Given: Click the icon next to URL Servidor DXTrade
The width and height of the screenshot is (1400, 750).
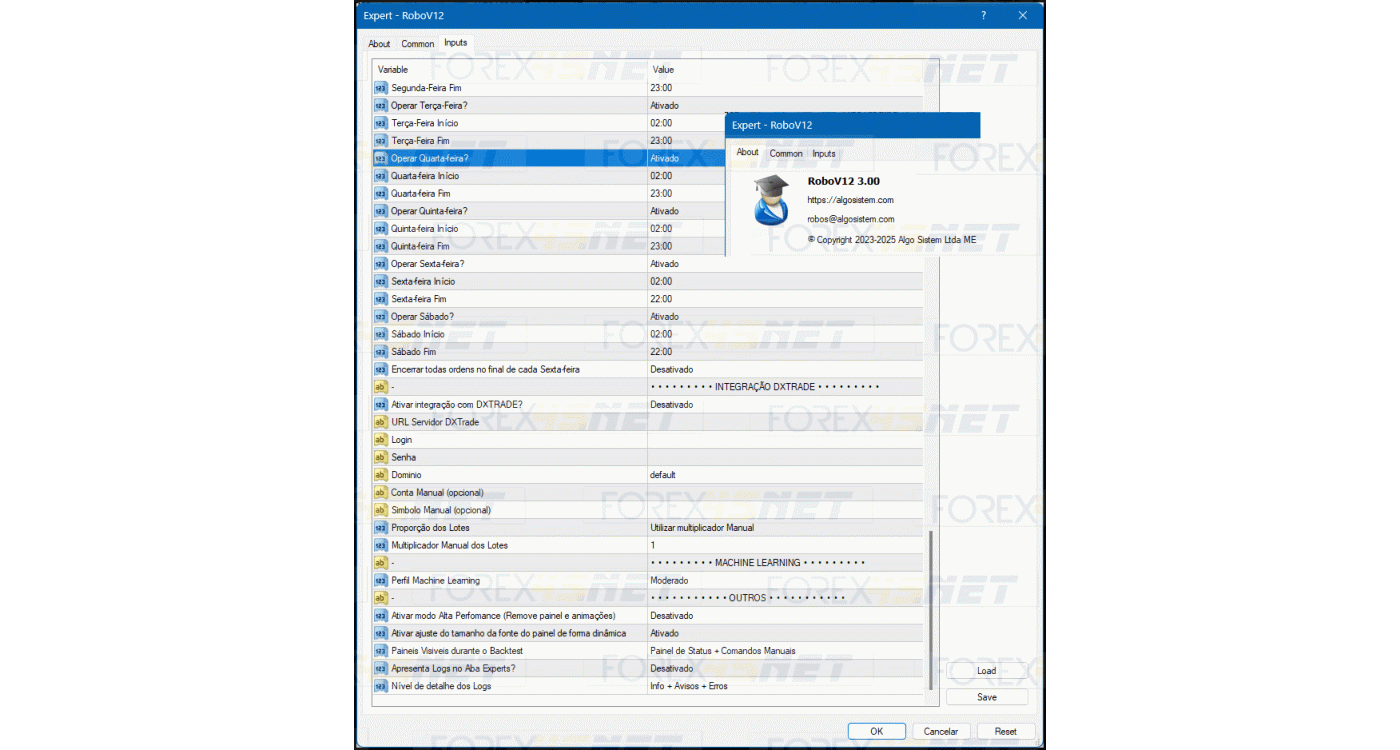Looking at the screenshot, I should point(380,422).
